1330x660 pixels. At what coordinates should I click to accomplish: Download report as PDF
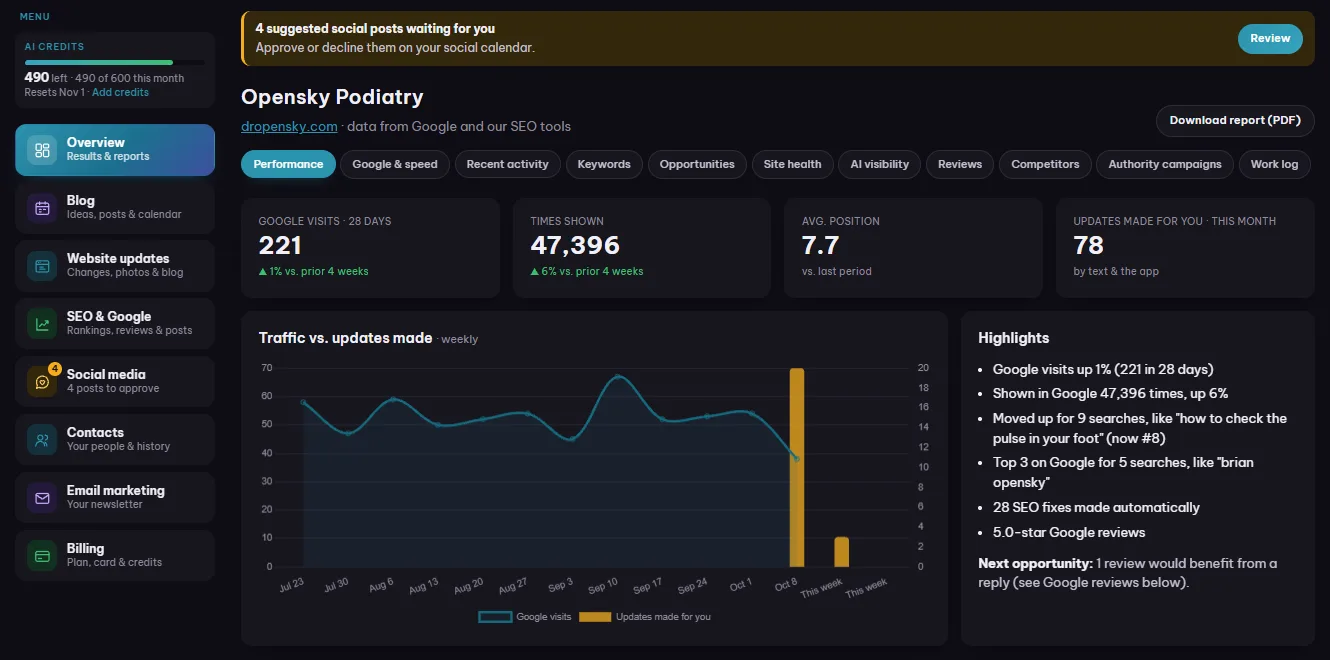1235,120
